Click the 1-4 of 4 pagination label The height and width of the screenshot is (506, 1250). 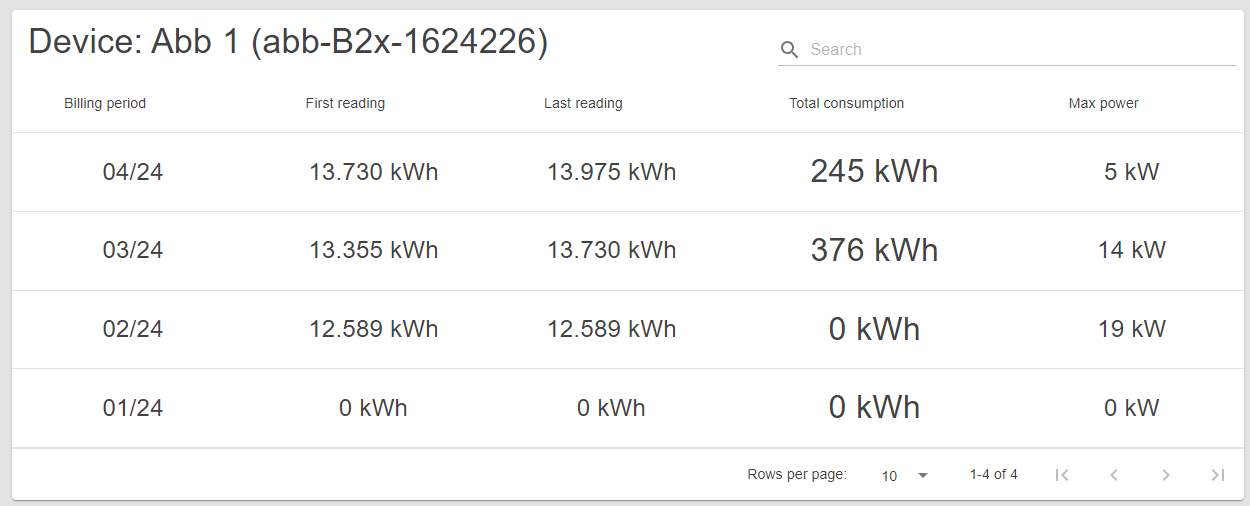click(994, 475)
